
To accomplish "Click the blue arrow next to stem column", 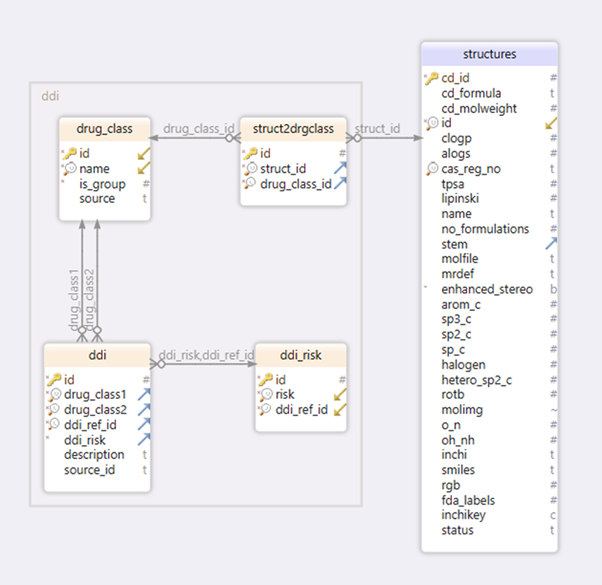I will pos(551,243).
